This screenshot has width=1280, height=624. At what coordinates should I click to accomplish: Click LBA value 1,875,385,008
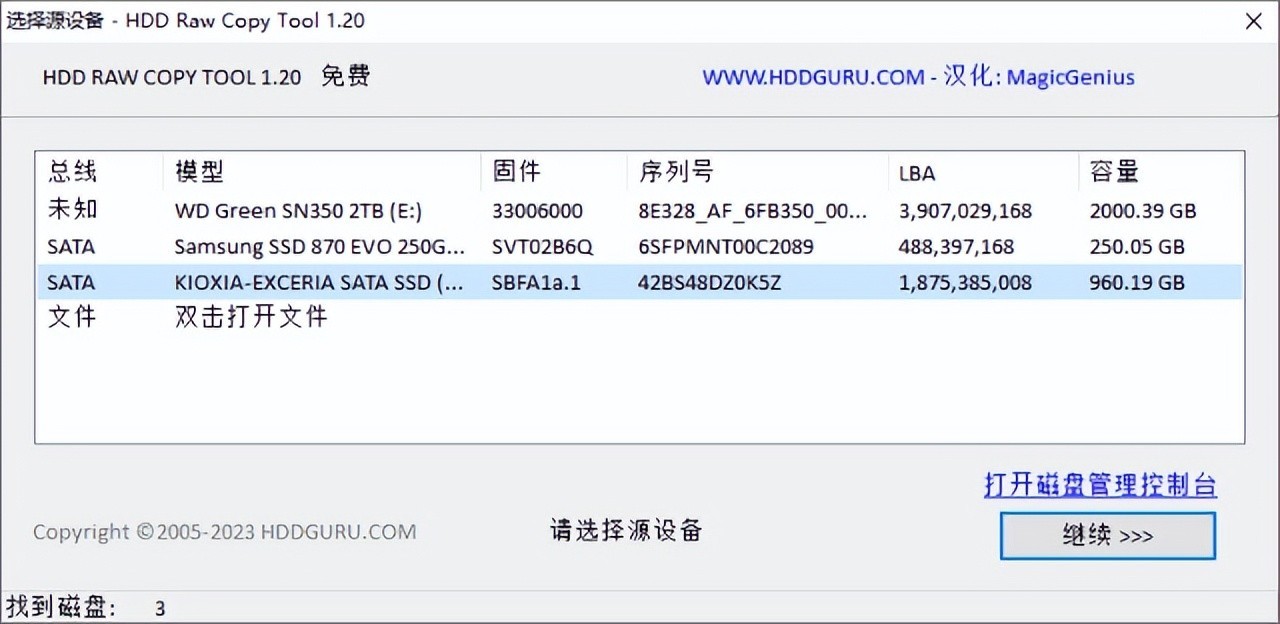click(965, 283)
